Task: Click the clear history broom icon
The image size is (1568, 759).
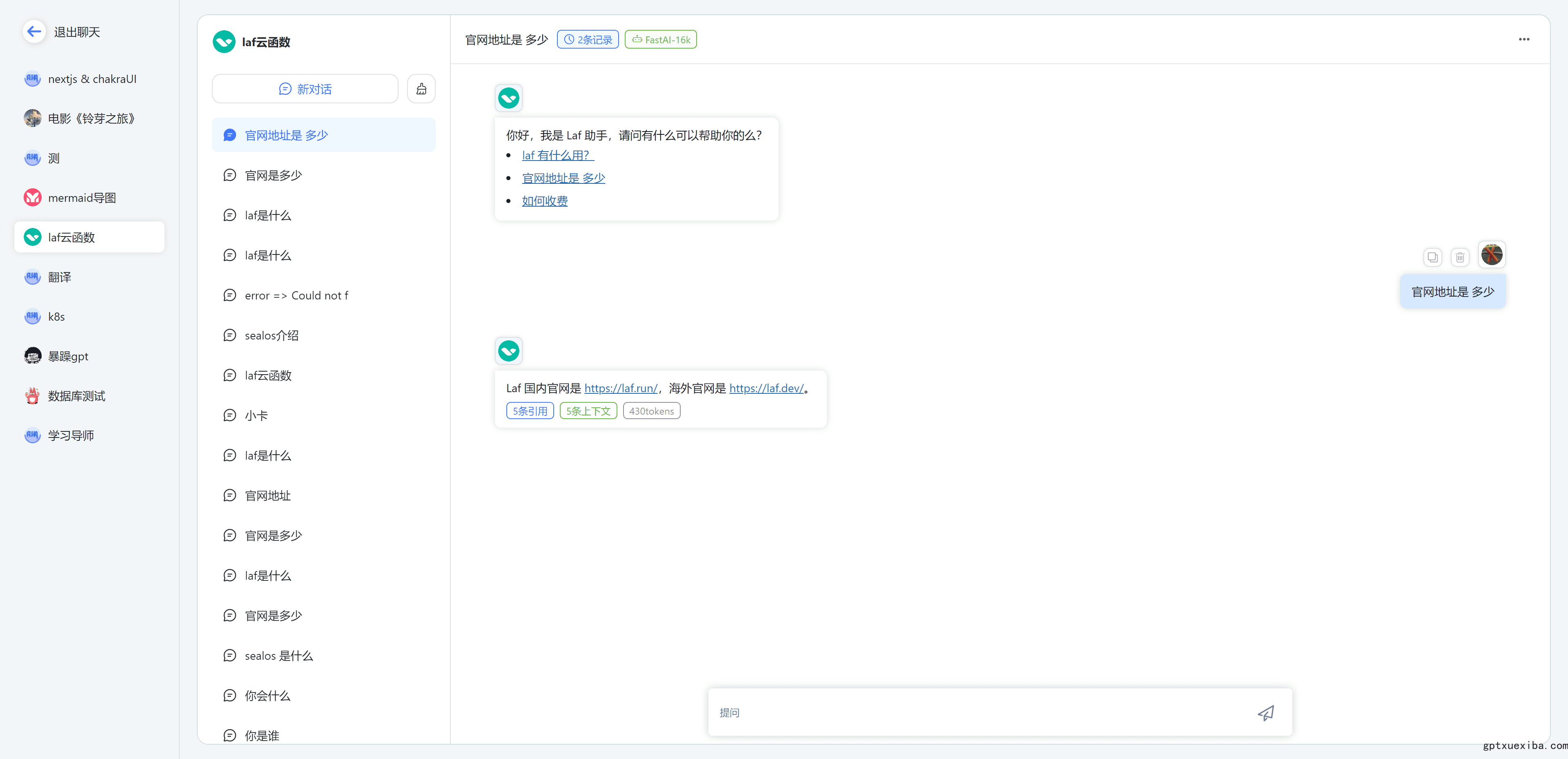Action: tap(421, 89)
